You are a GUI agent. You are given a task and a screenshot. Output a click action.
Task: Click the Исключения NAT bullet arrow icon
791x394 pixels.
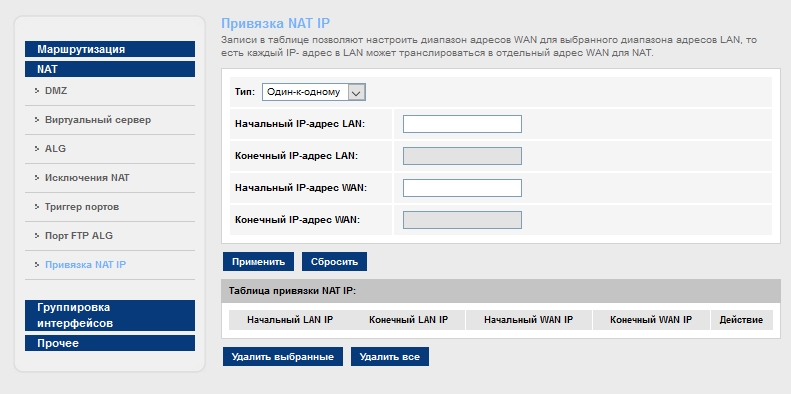click(x=37, y=178)
